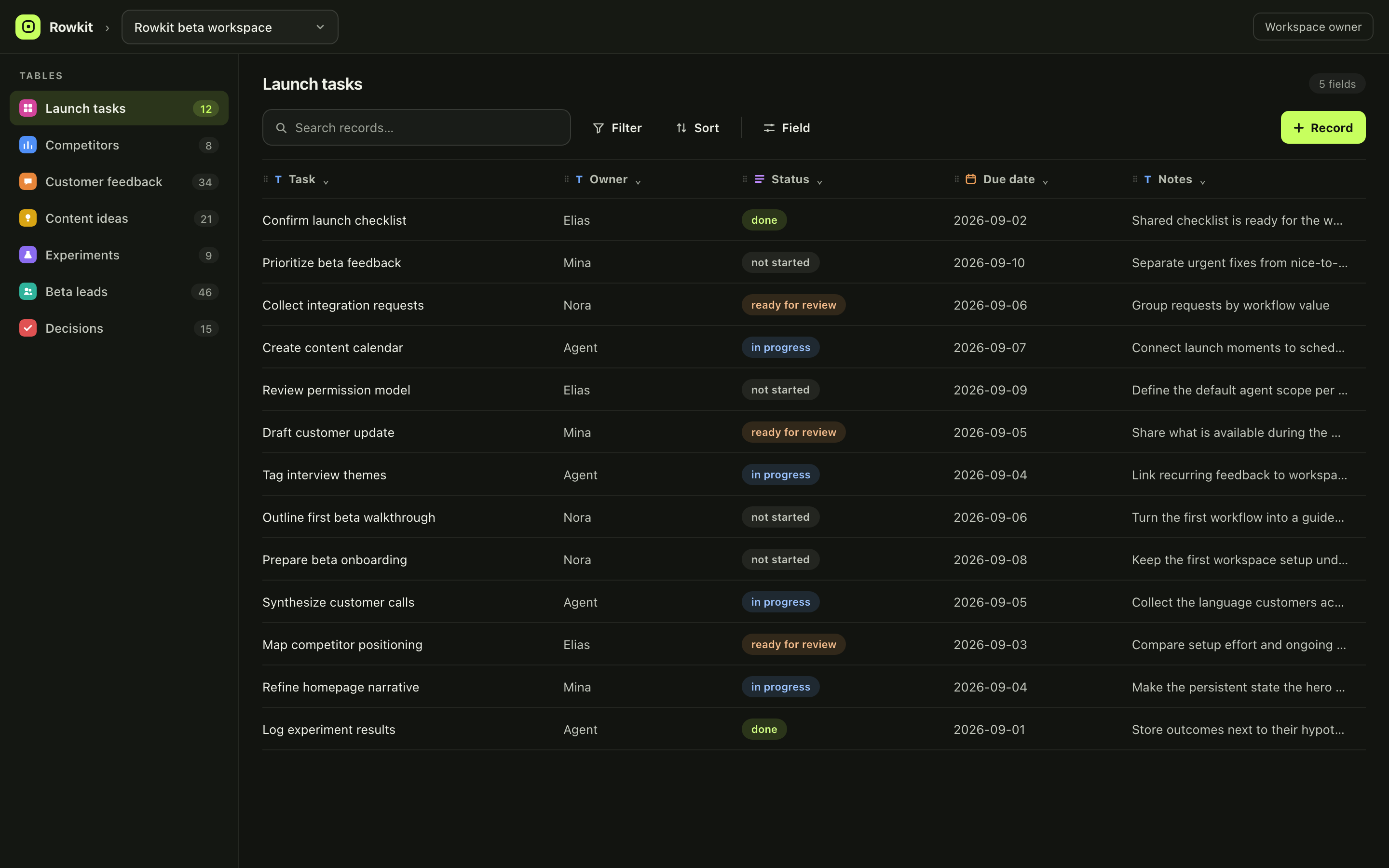Screen dimensions: 1389x868
Task: Open the Customer feedback table
Action: click(x=119, y=181)
